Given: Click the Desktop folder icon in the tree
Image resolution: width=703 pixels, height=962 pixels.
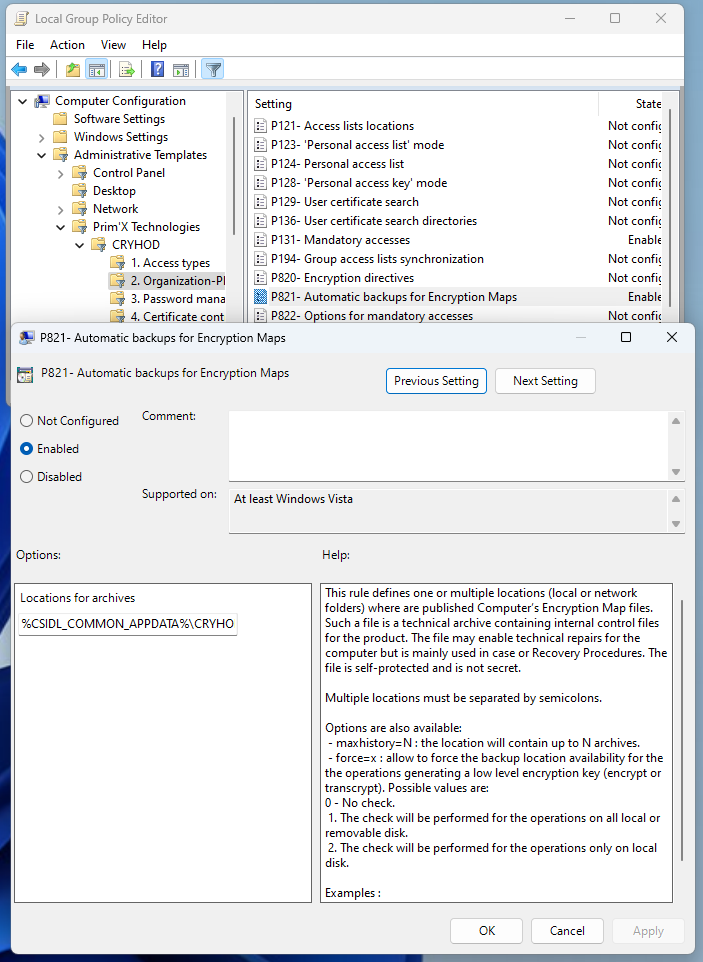Looking at the screenshot, I should (80, 191).
